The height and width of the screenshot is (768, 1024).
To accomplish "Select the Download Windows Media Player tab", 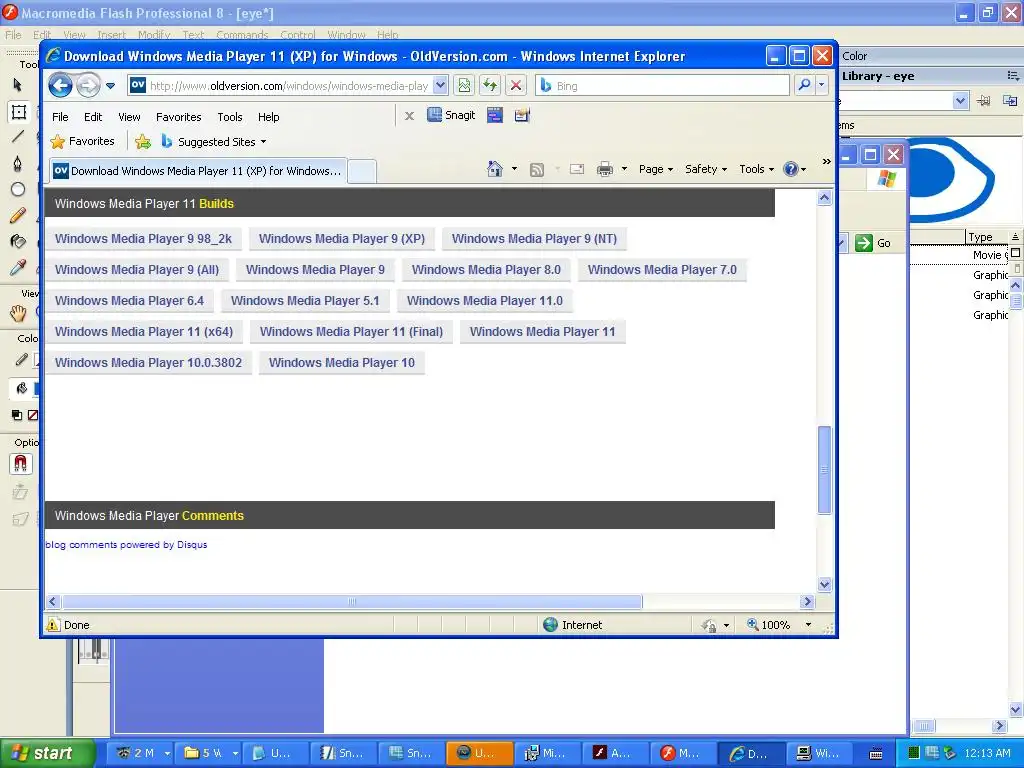I will [x=198, y=171].
